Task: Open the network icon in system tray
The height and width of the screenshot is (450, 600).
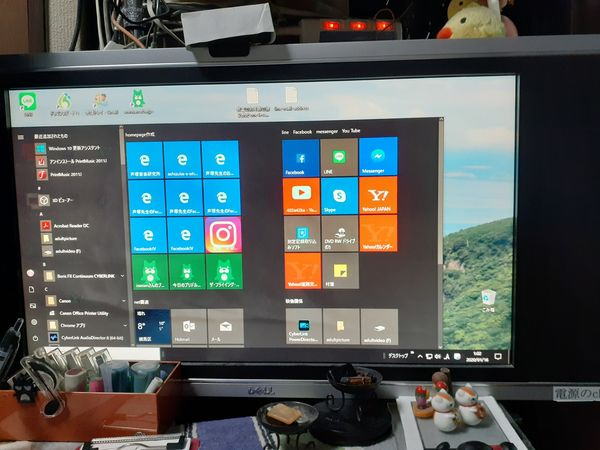Action: click(429, 357)
